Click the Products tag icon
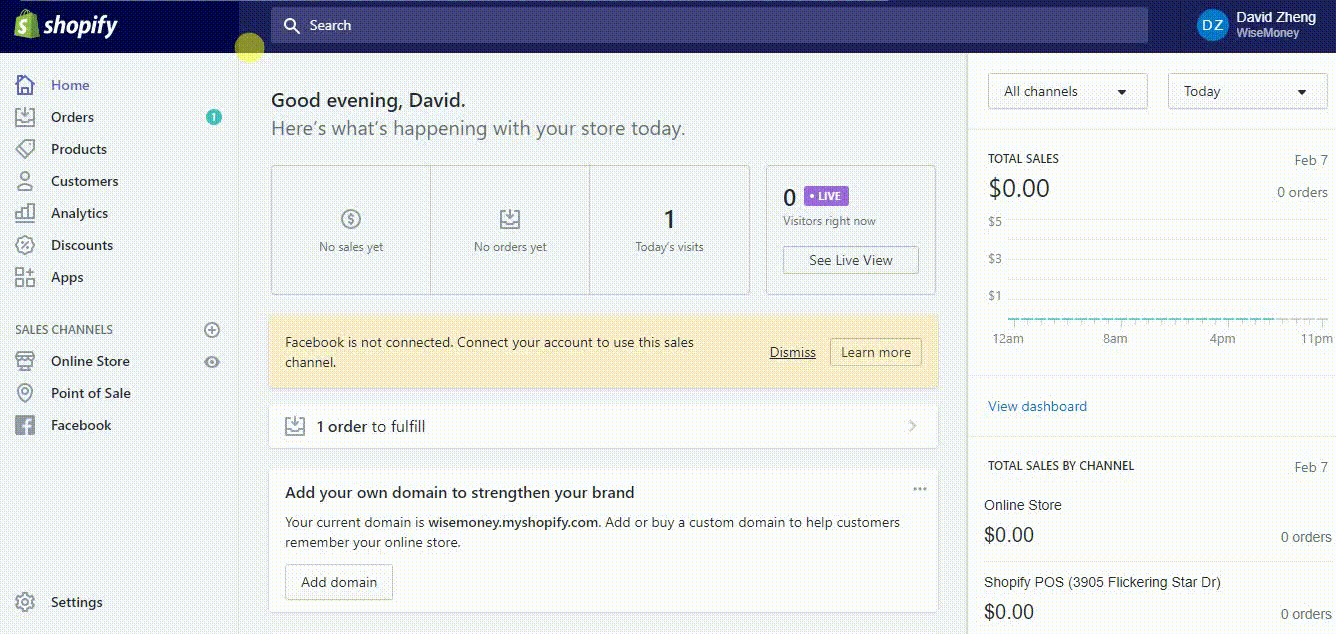The image size is (1336, 634). (25, 149)
